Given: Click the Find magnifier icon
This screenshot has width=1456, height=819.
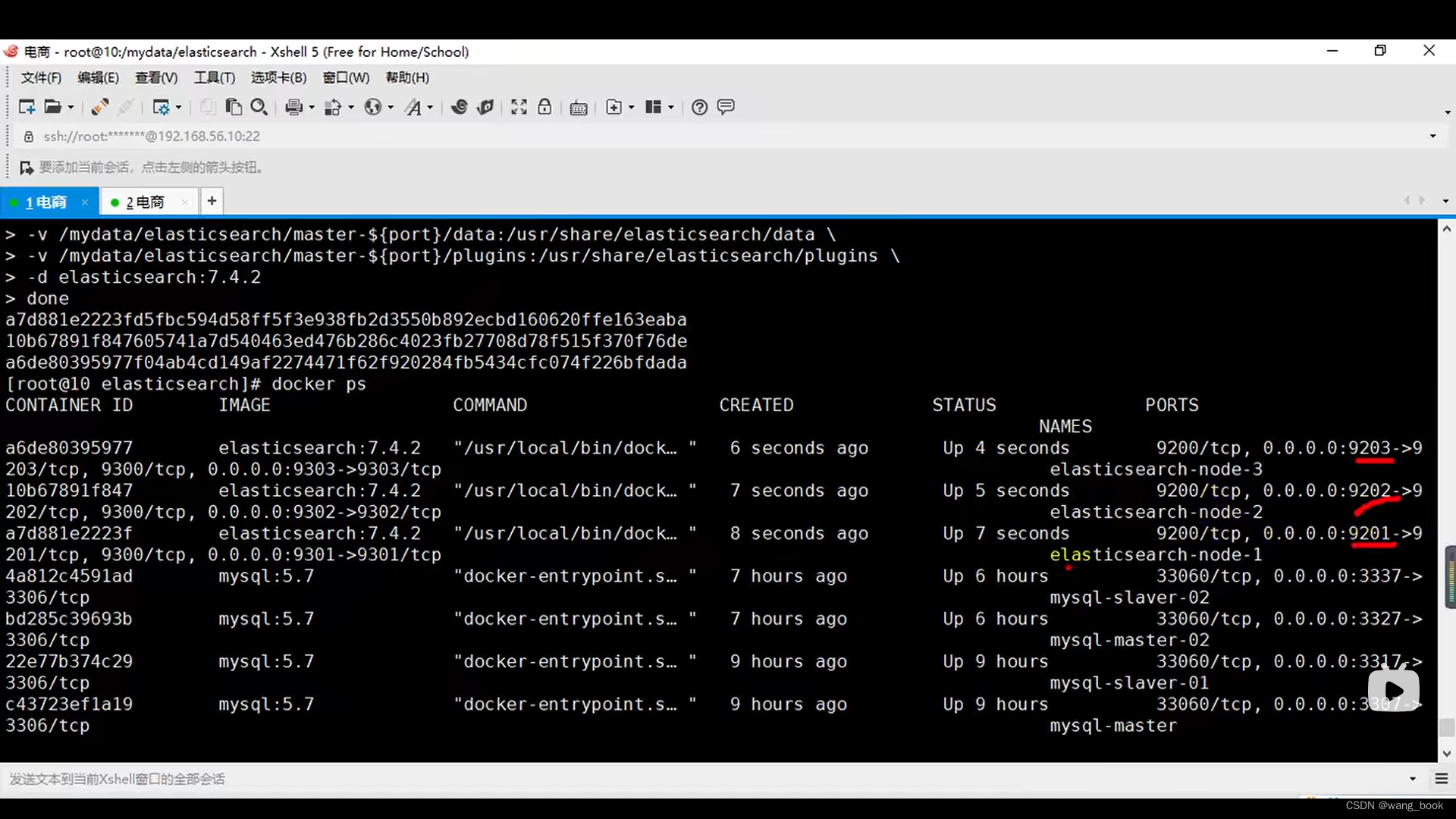Looking at the screenshot, I should pyautogui.click(x=259, y=107).
